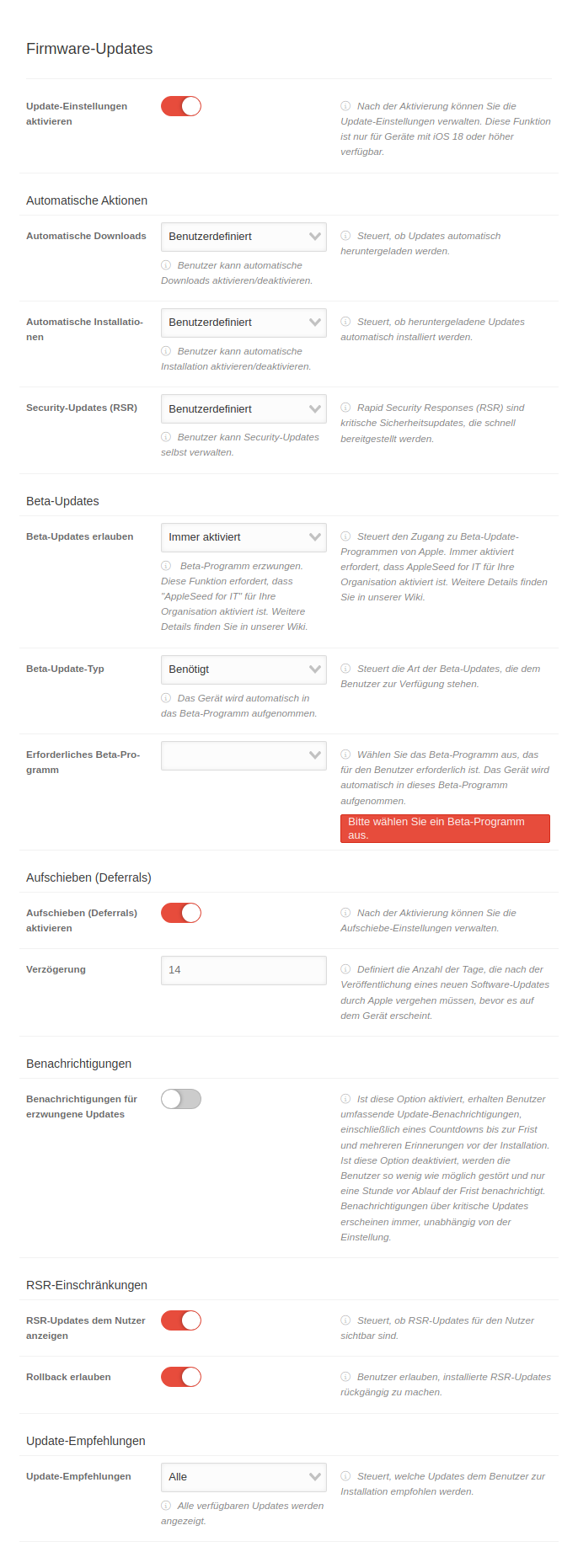Click info icon under Beta-Updates erlauben dropdown

(x=166, y=566)
